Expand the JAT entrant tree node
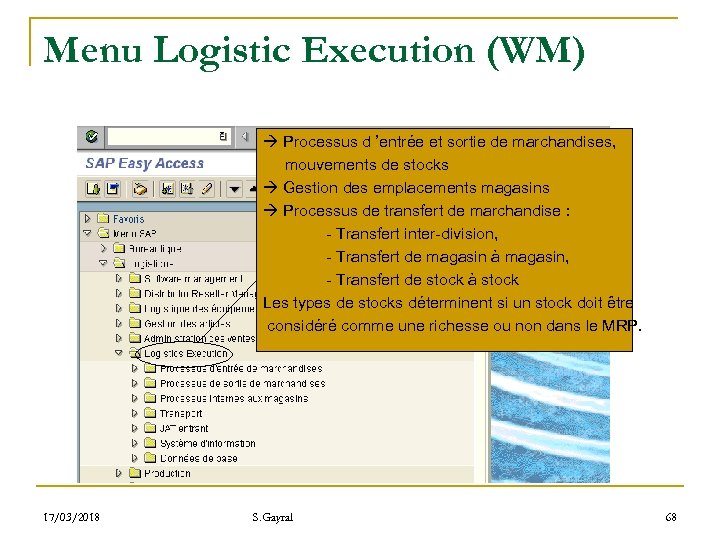The width and height of the screenshot is (720, 540). point(134,428)
